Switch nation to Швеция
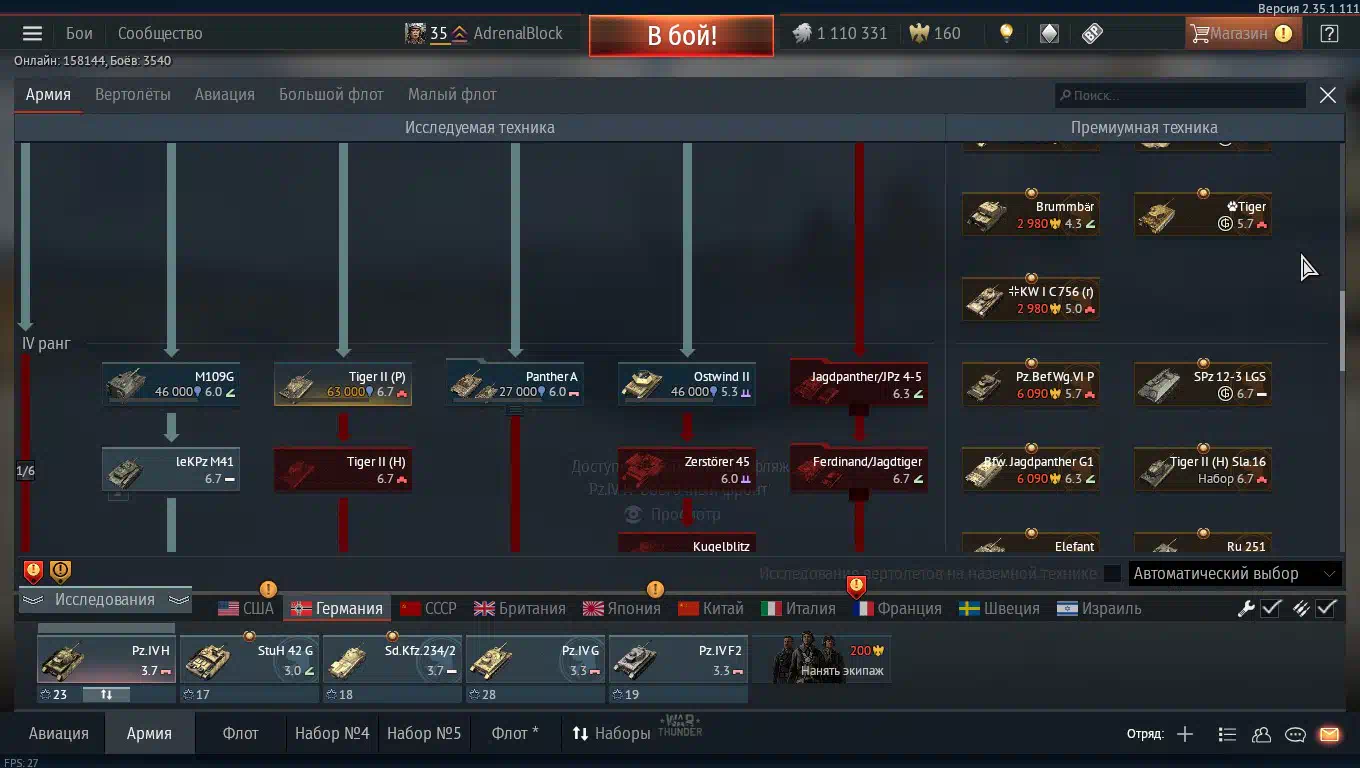The image size is (1360, 768). pos(1000,608)
